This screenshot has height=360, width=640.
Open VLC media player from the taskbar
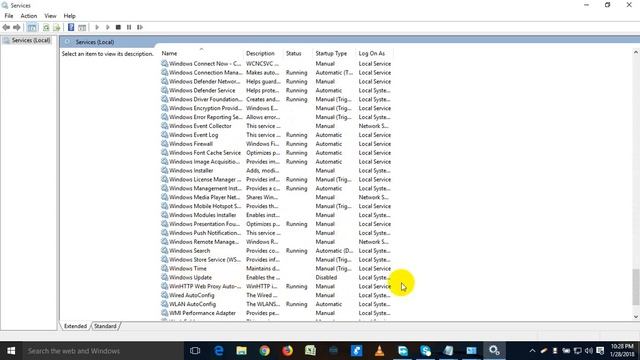[x=379, y=351]
